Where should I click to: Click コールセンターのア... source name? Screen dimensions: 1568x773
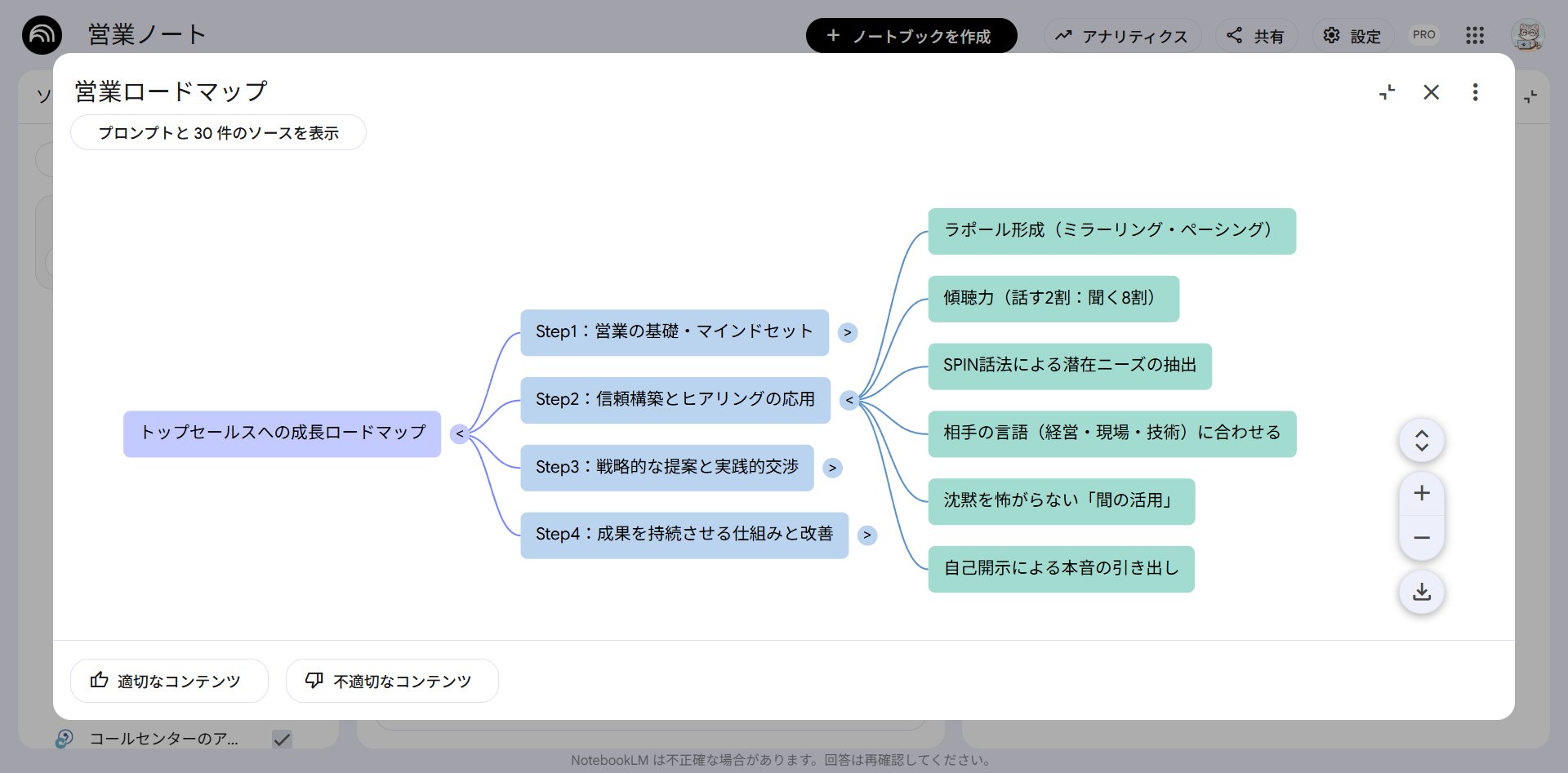tap(163, 739)
